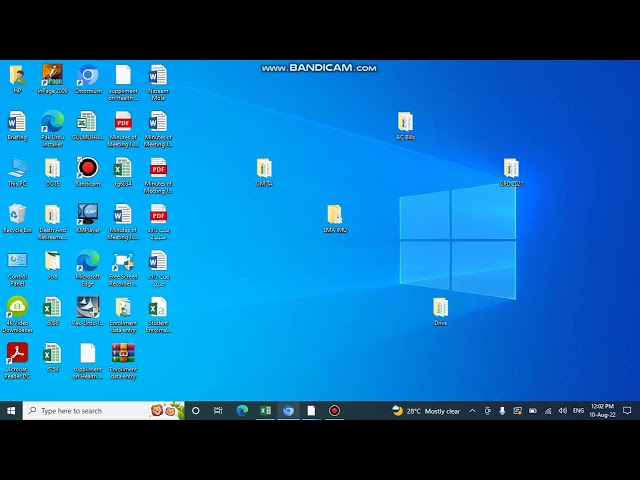This screenshot has width=640, height=480.
Task: Select the KMPlayer shortcut
Action: tap(88, 219)
